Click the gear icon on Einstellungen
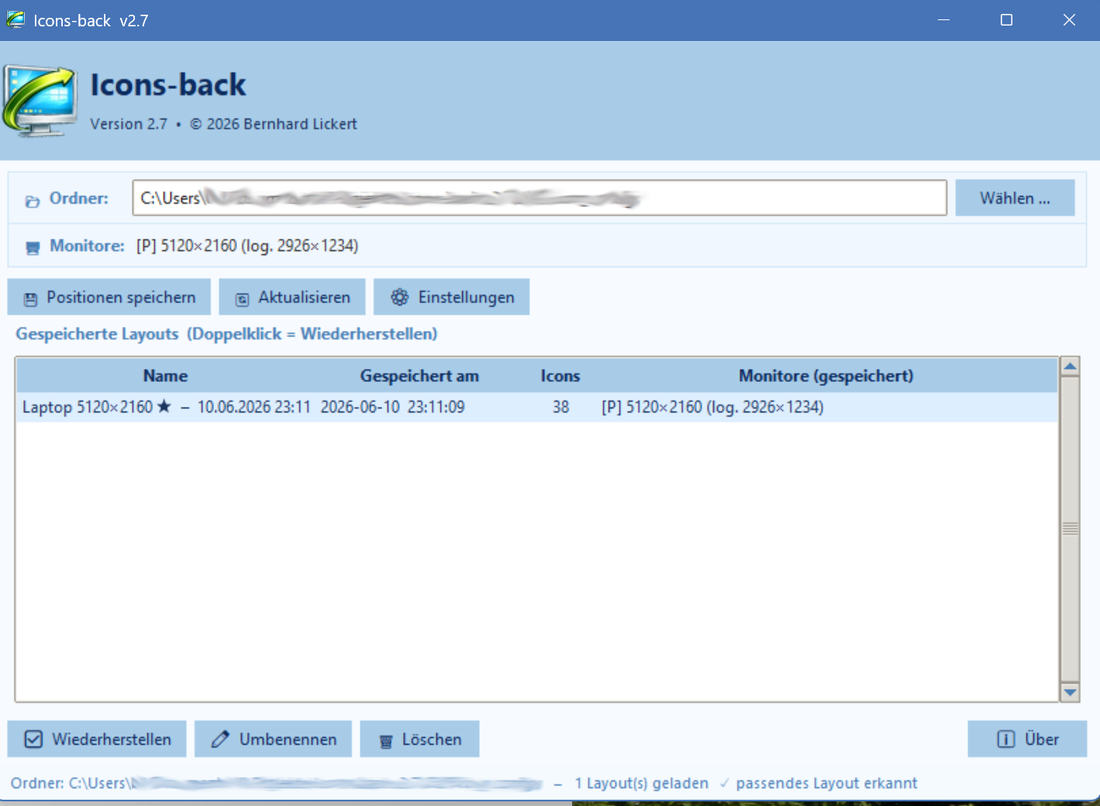The height and width of the screenshot is (806, 1100). click(400, 297)
